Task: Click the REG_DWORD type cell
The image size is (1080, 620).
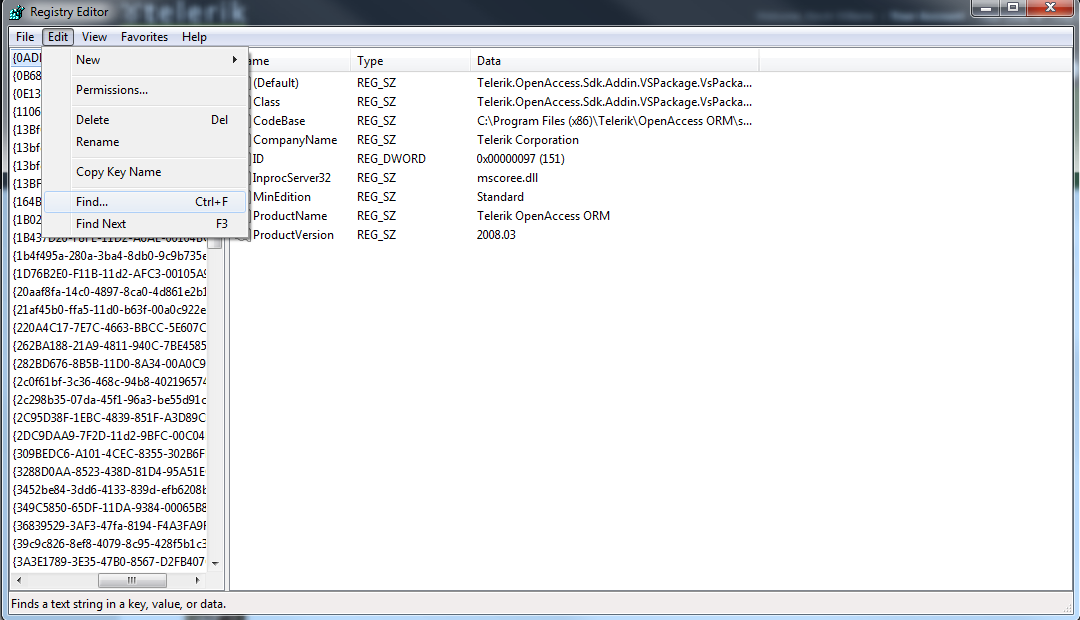Action: (391, 158)
